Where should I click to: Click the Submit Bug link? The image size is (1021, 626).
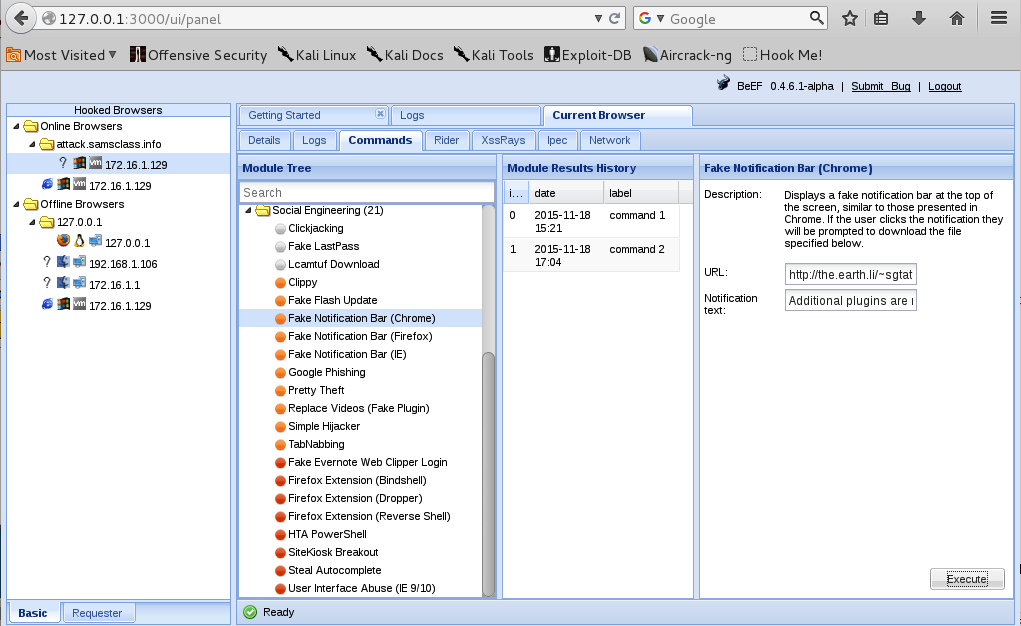[x=880, y=86]
